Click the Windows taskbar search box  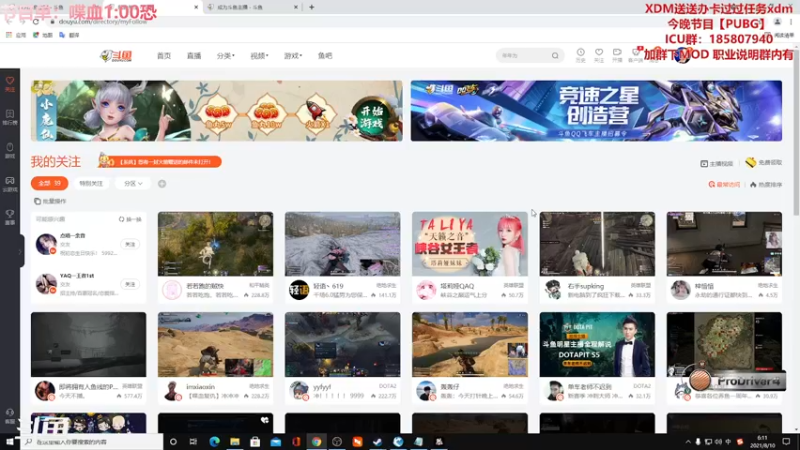pos(92,442)
